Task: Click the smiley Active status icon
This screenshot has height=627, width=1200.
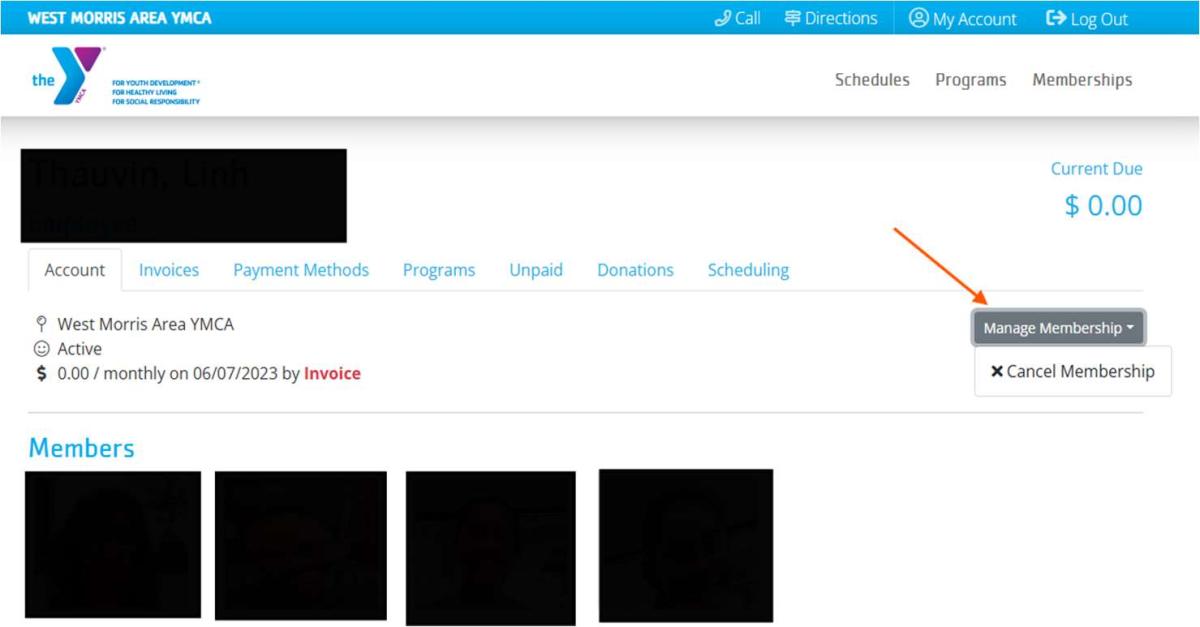Action: tap(41, 349)
